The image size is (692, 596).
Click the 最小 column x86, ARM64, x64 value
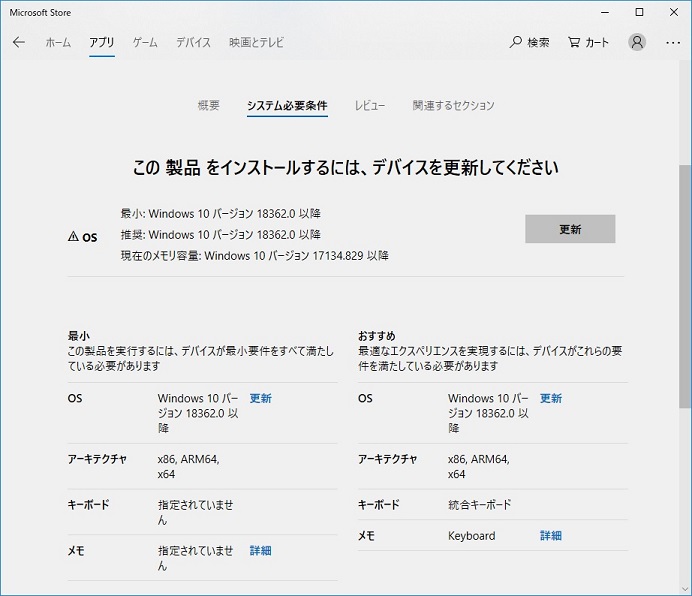pyautogui.click(x=188, y=467)
